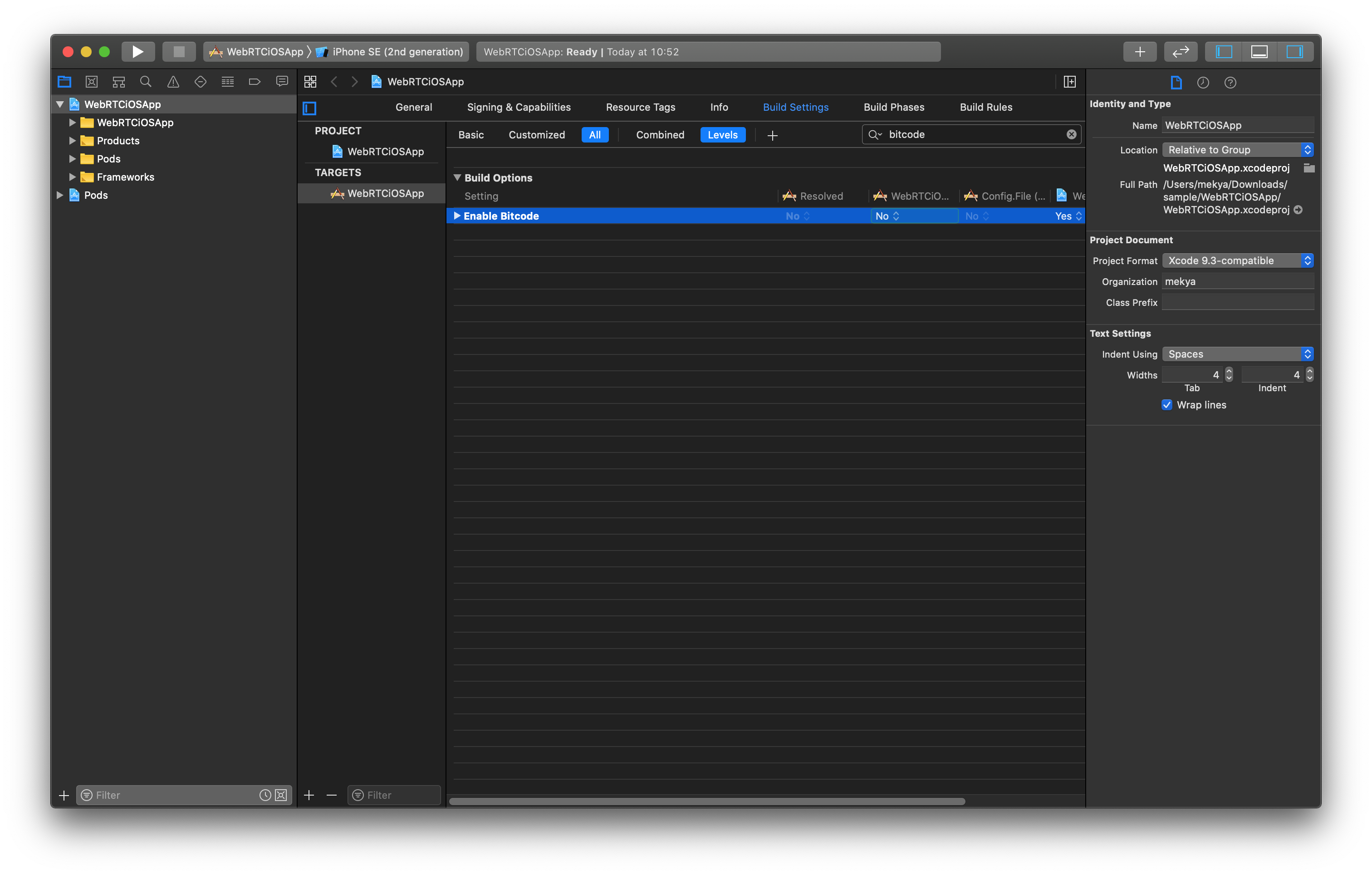The height and width of the screenshot is (875, 1372).
Task: Open the Breakpoint navigator
Action: click(255, 82)
